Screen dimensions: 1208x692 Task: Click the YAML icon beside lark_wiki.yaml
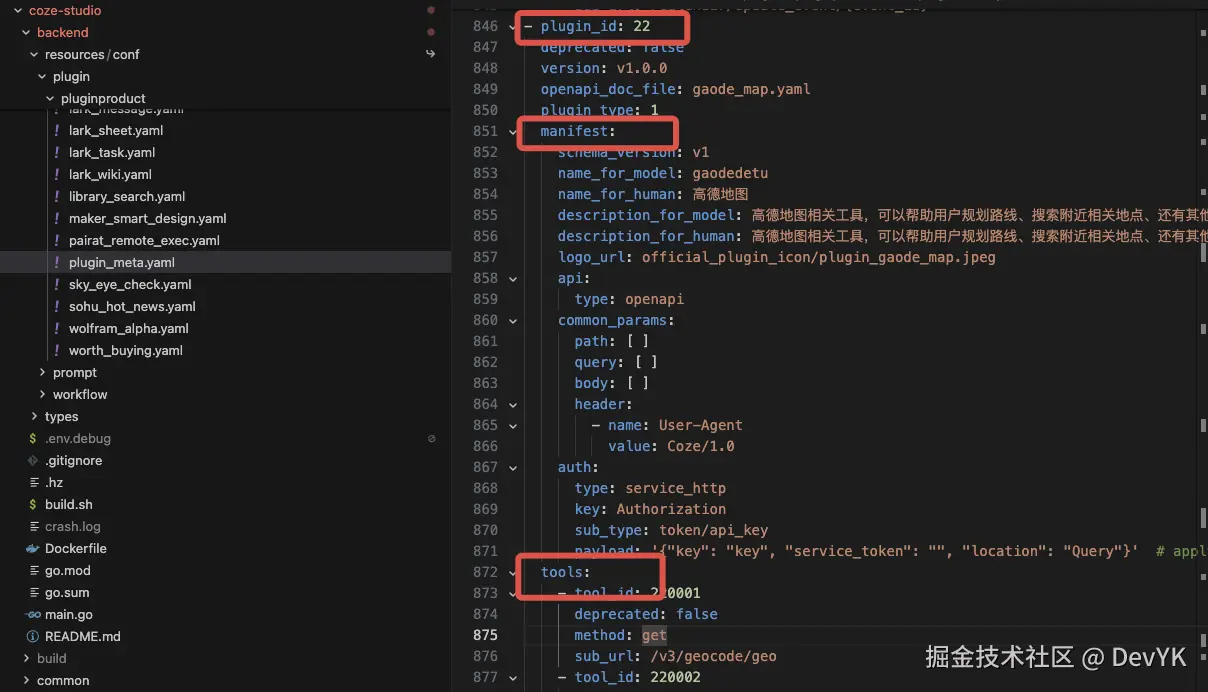(58, 175)
